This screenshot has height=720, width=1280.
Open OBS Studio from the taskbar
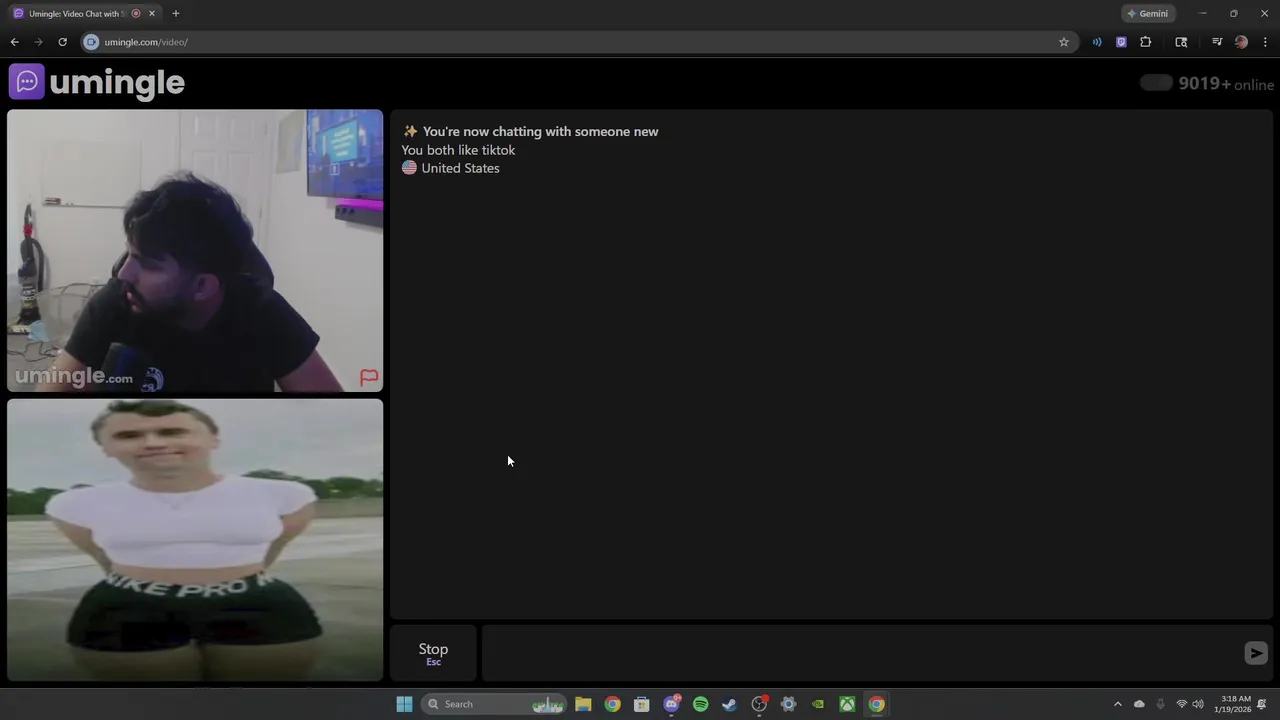(759, 704)
